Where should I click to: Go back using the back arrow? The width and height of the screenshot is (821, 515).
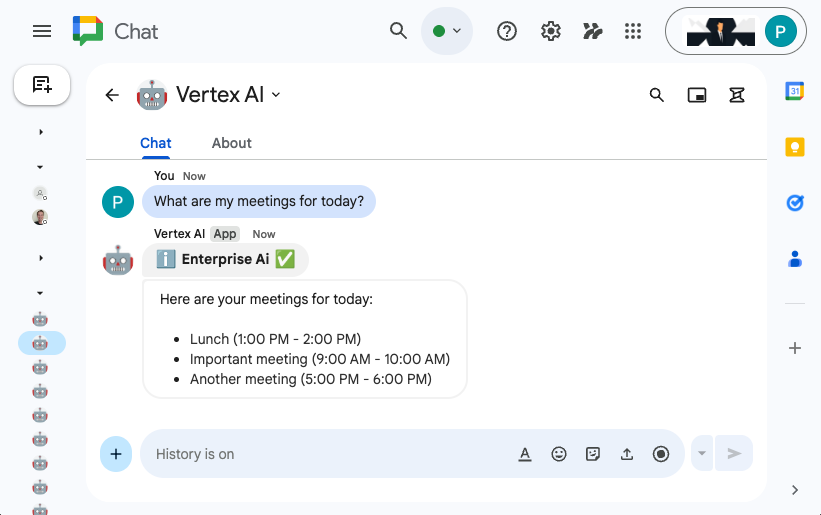pyautogui.click(x=112, y=95)
